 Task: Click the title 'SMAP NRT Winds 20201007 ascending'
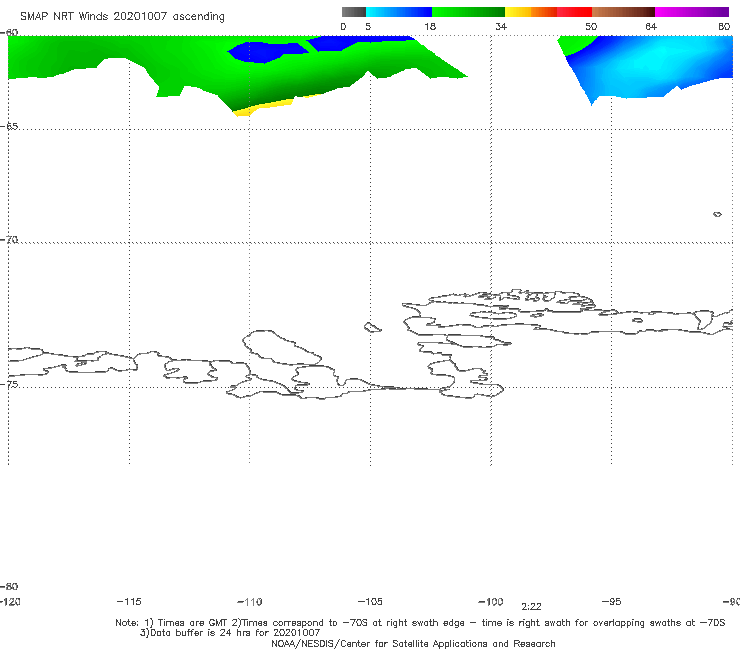tap(122, 17)
